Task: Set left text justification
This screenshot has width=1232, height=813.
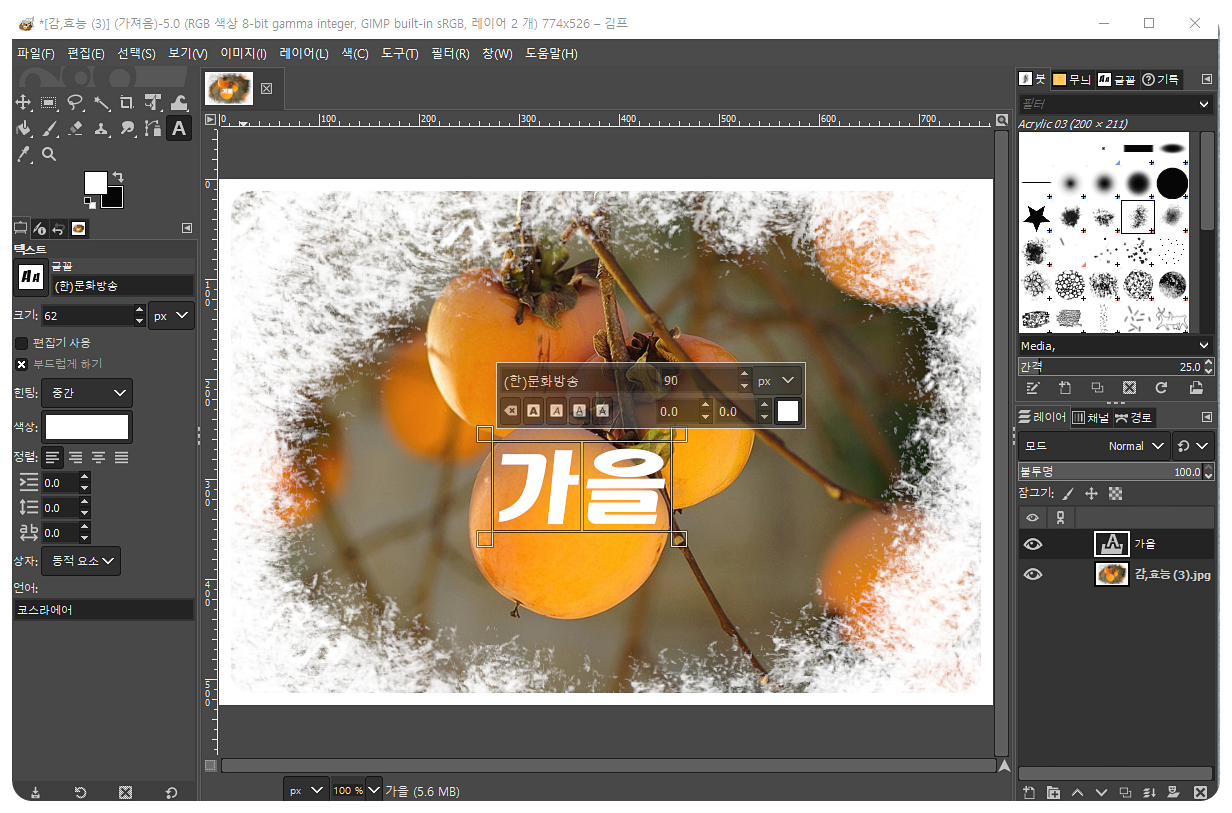Action: coord(53,457)
